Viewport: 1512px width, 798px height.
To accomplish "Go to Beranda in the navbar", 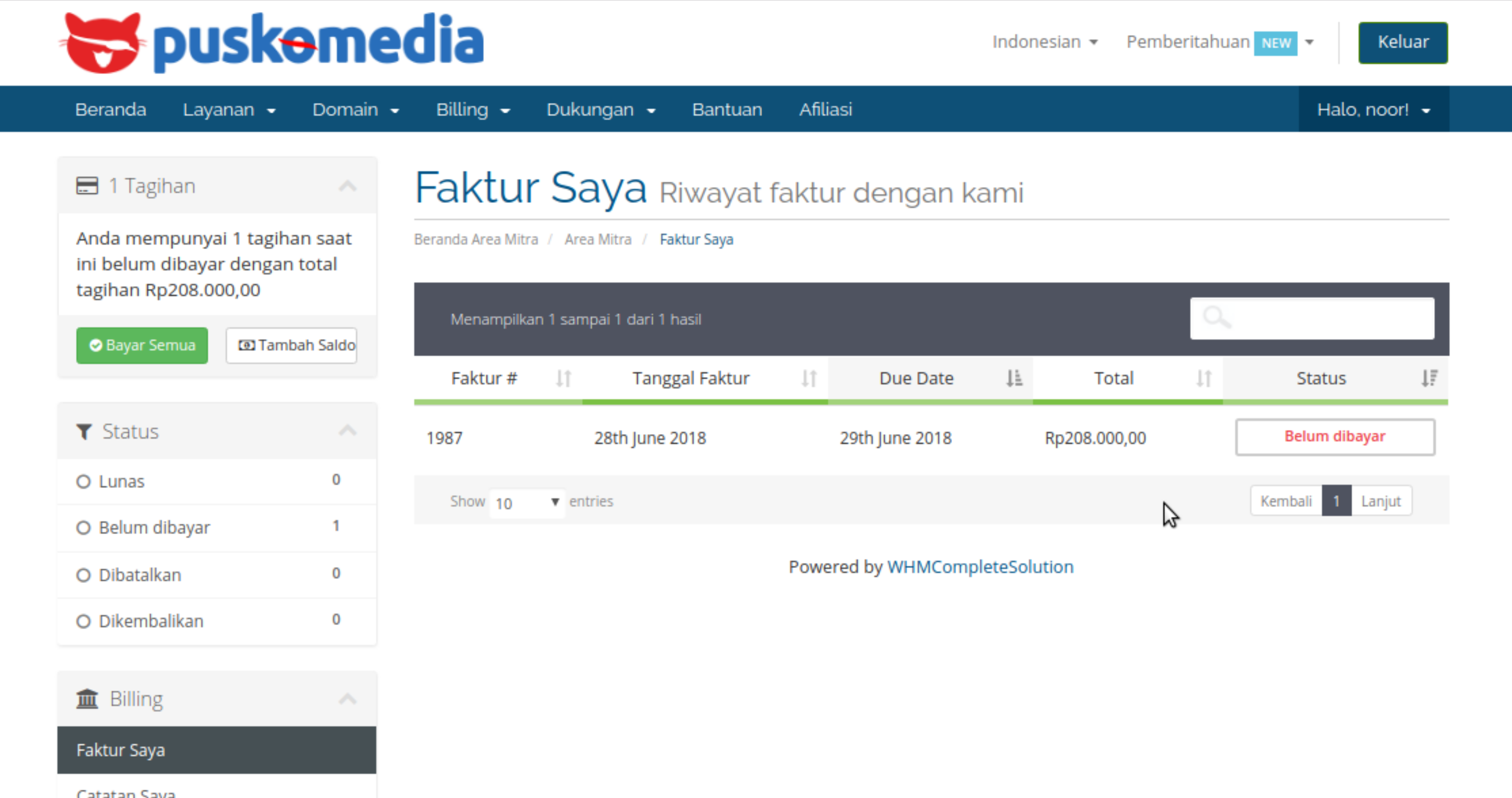I will [x=110, y=109].
